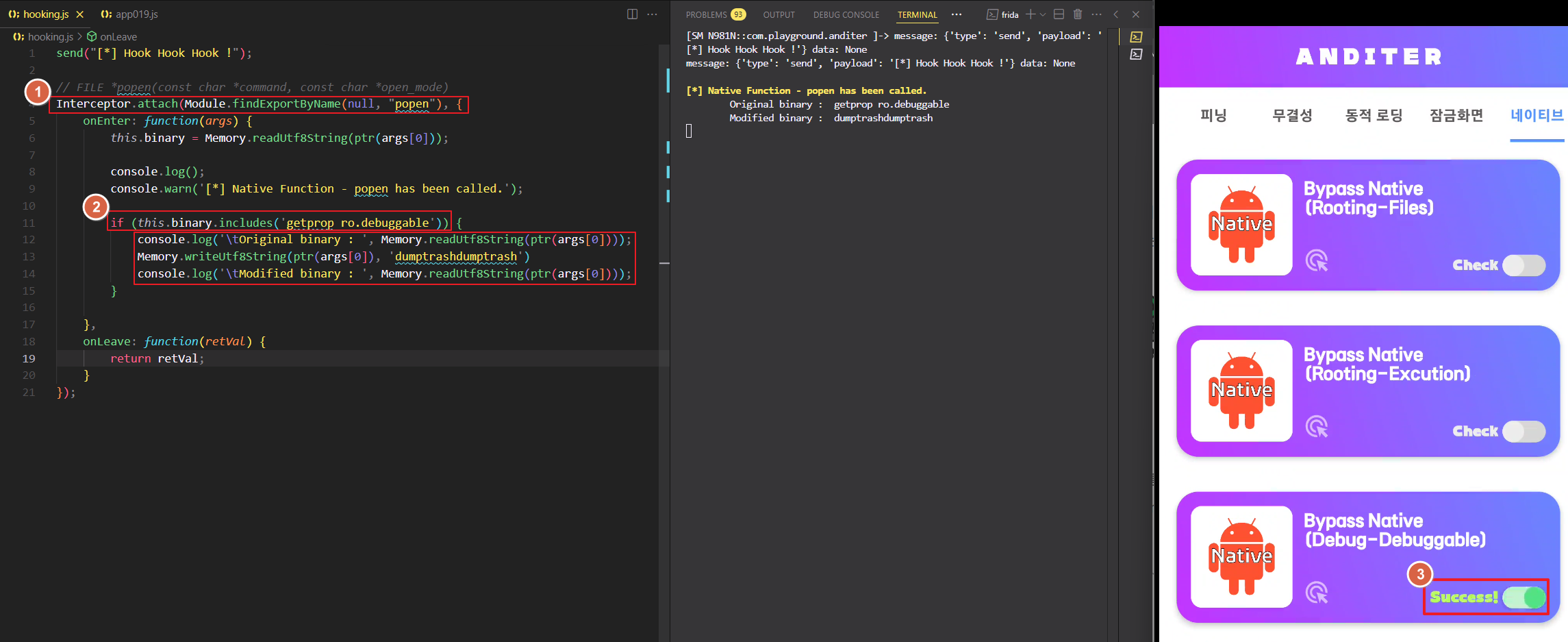Switch to the hooking.js editor tab
Viewport: 1568px width, 642px height.
tap(46, 14)
